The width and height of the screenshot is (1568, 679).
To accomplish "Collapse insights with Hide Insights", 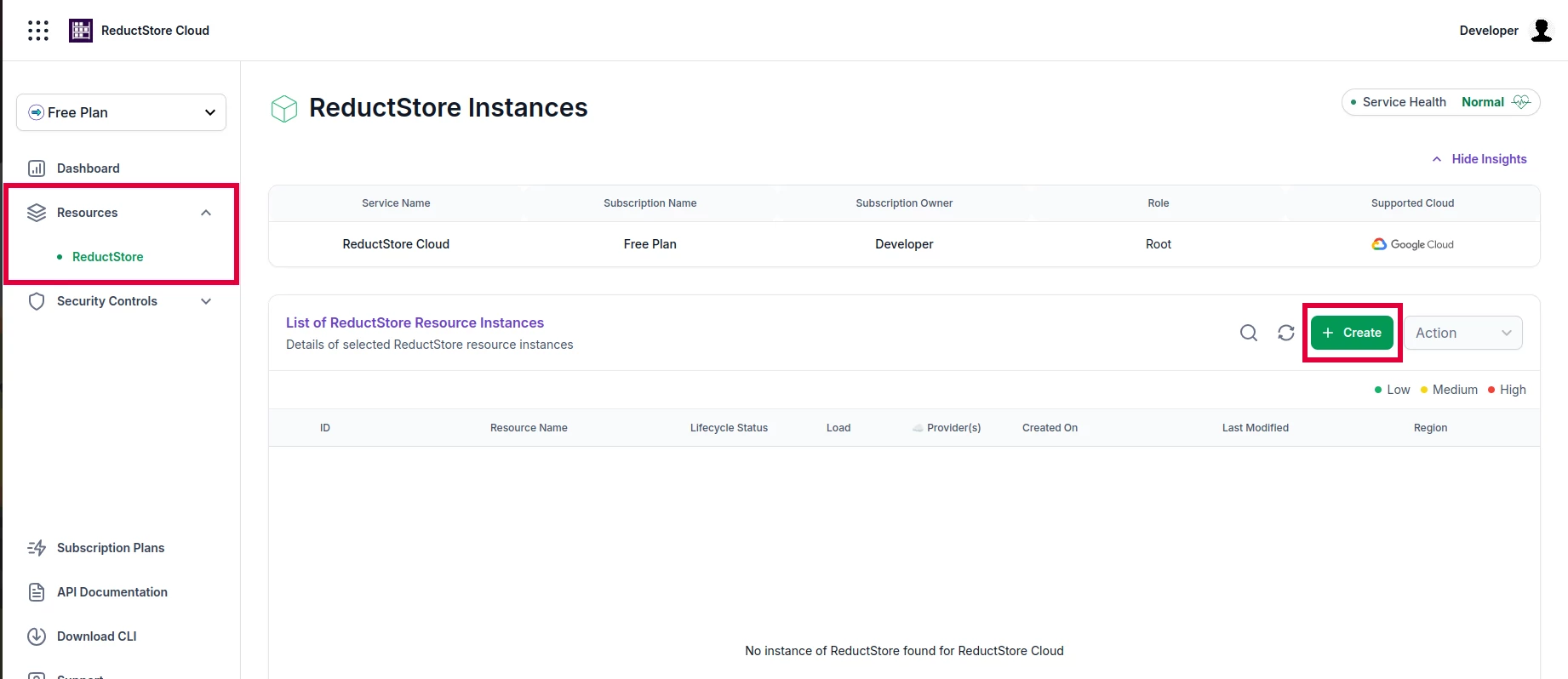I will [1479, 159].
